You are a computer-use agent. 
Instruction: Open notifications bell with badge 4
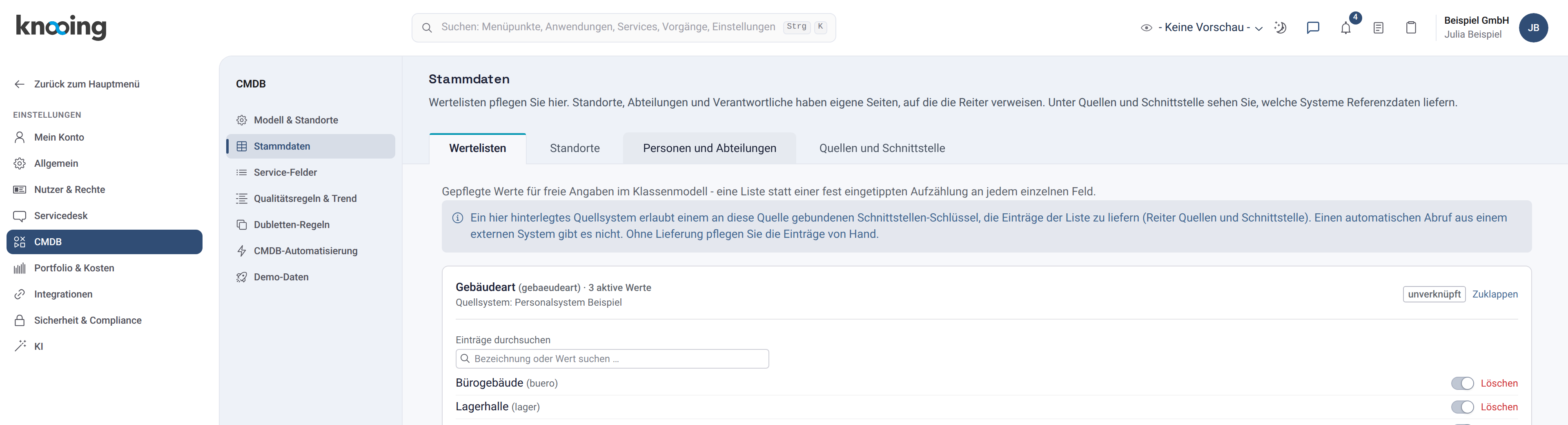(x=1346, y=27)
